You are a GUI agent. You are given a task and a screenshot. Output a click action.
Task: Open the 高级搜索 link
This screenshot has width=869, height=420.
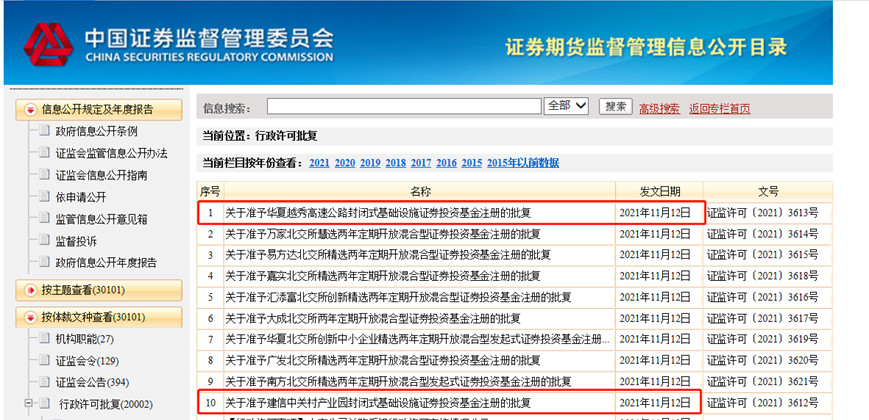pyautogui.click(x=659, y=108)
